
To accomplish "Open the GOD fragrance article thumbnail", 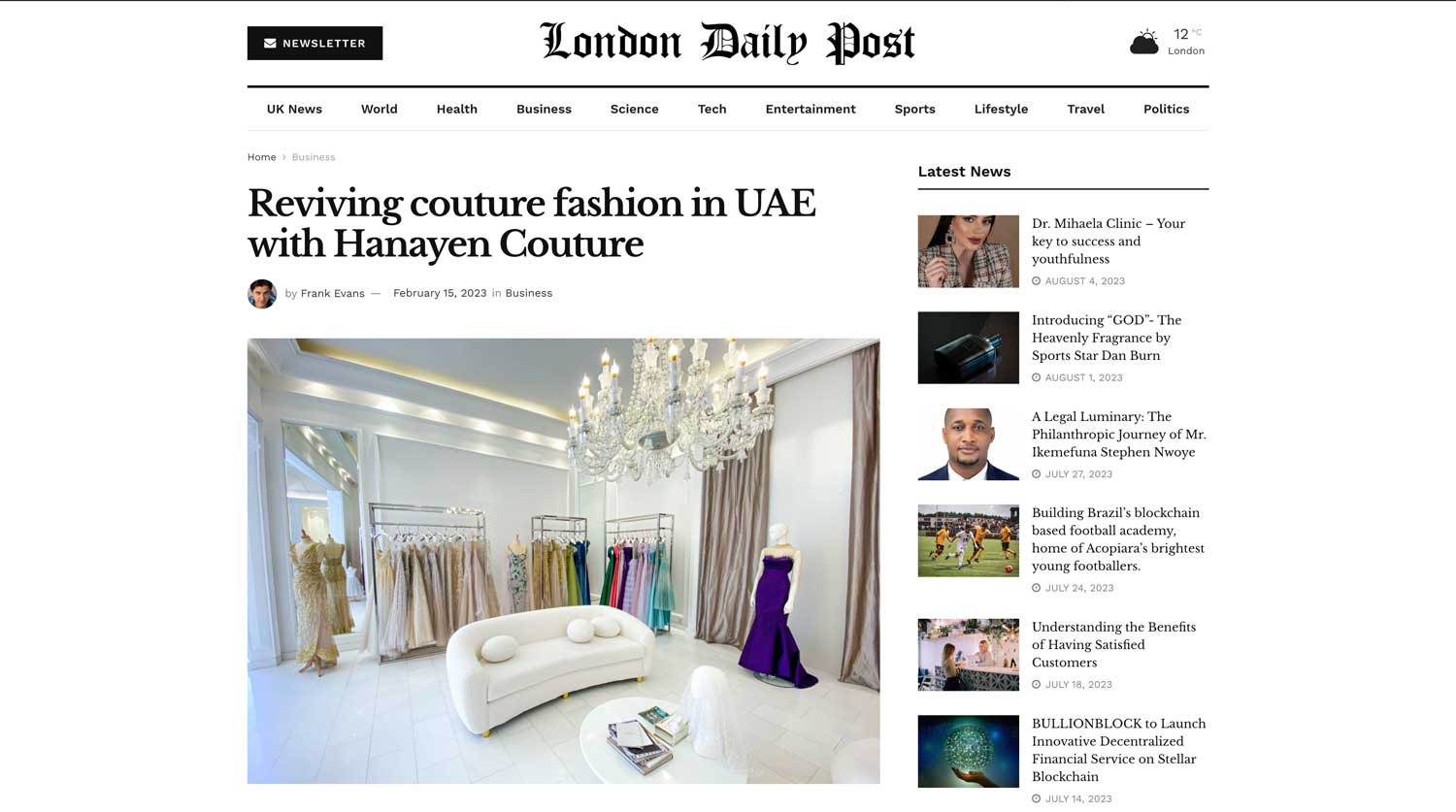I will 968,347.
